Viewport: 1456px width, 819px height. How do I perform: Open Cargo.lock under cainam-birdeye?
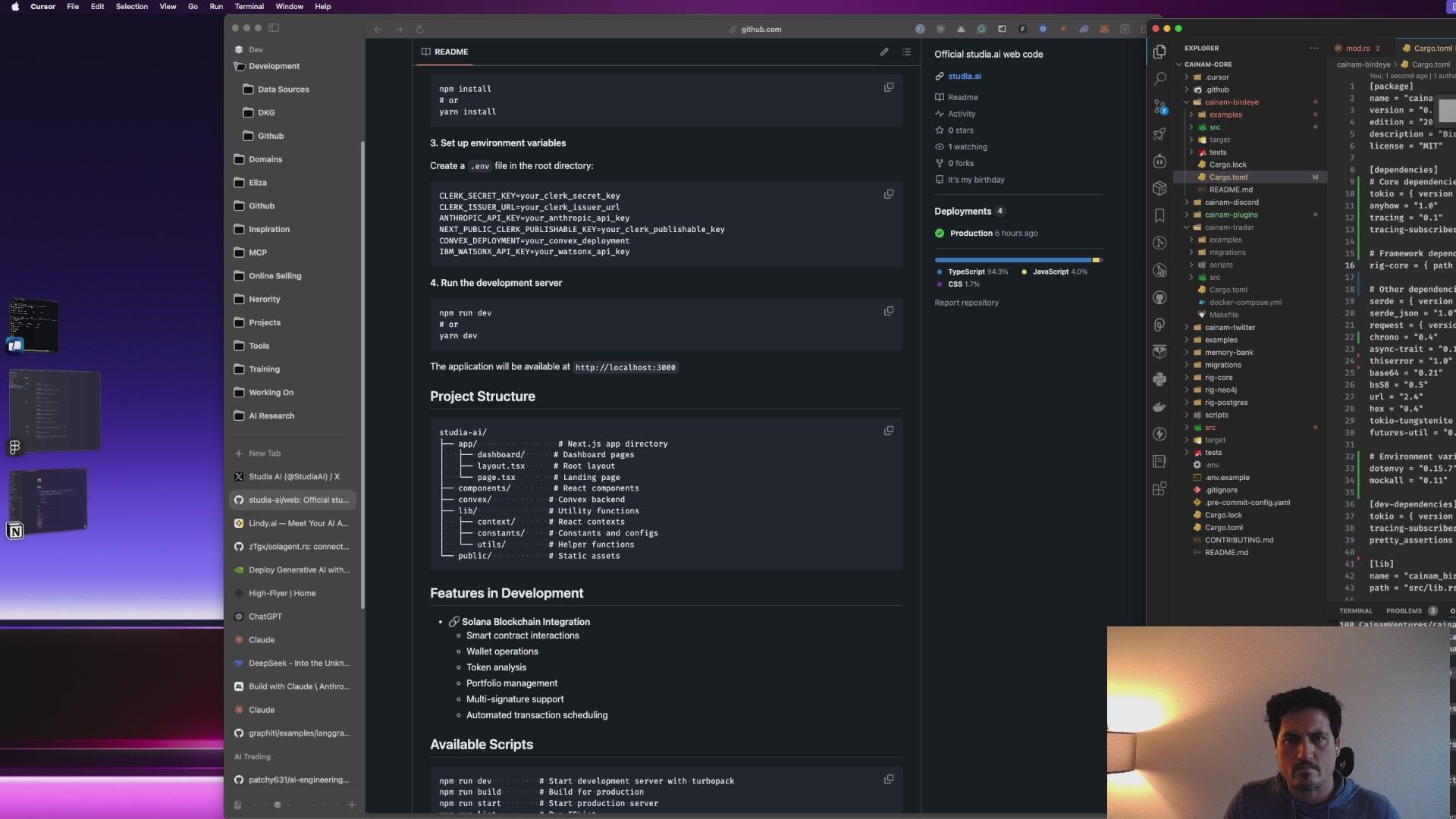click(x=1227, y=165)
